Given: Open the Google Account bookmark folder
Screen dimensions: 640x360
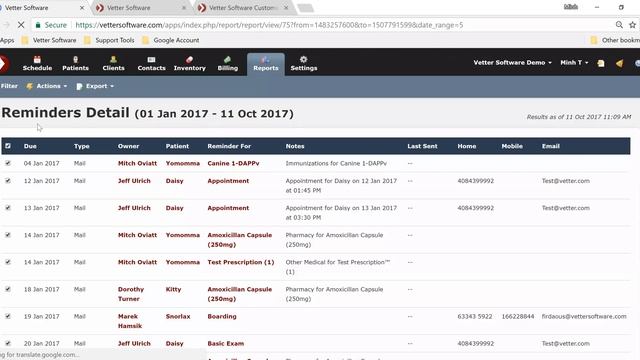Looking at the screenshot, I should pyautogui.click(x=171, y=40).
